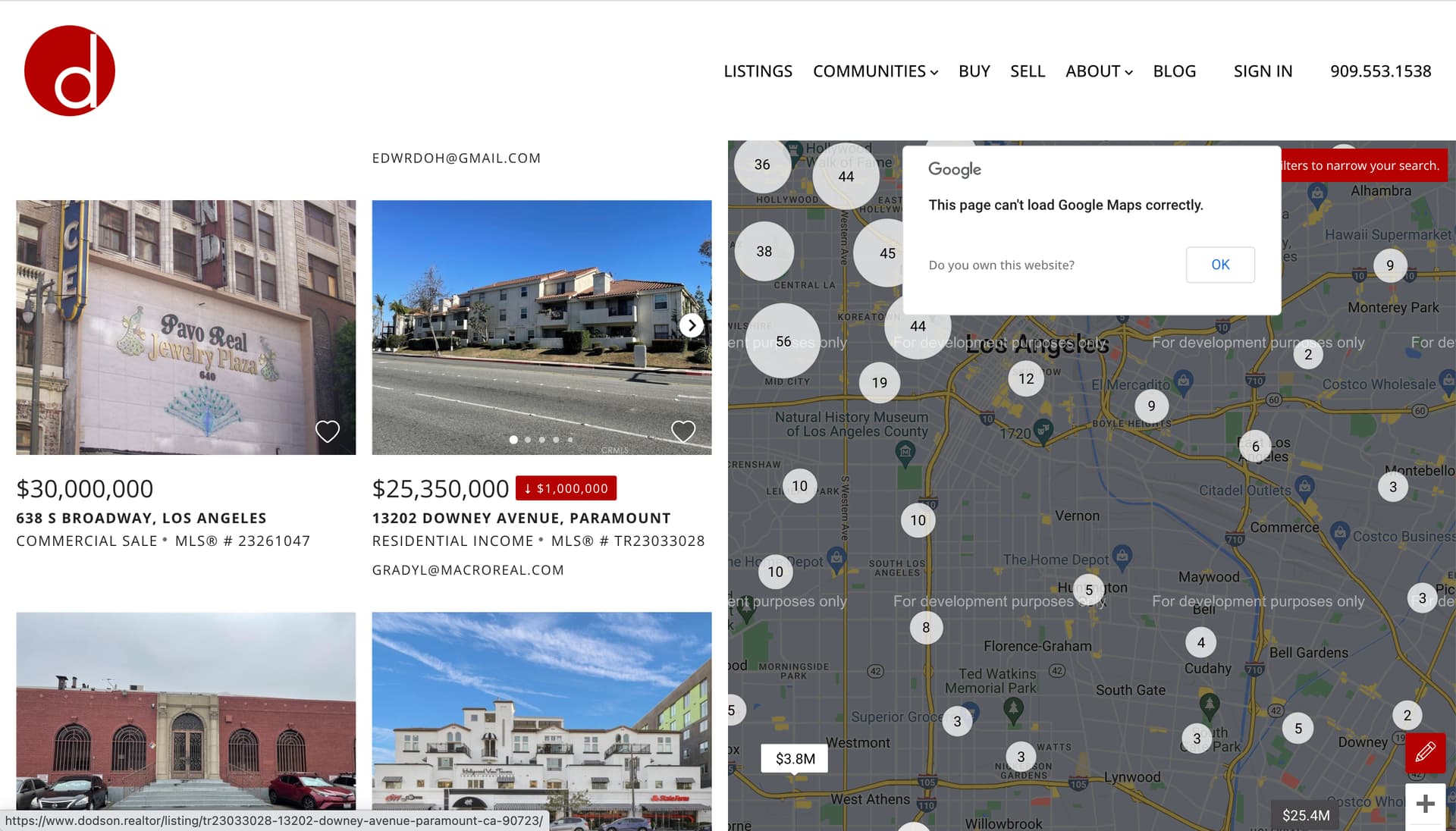Select the cluster of 9 in Boyle Heights
This screenshot has height=831, width=1456.
[1151, 406]
